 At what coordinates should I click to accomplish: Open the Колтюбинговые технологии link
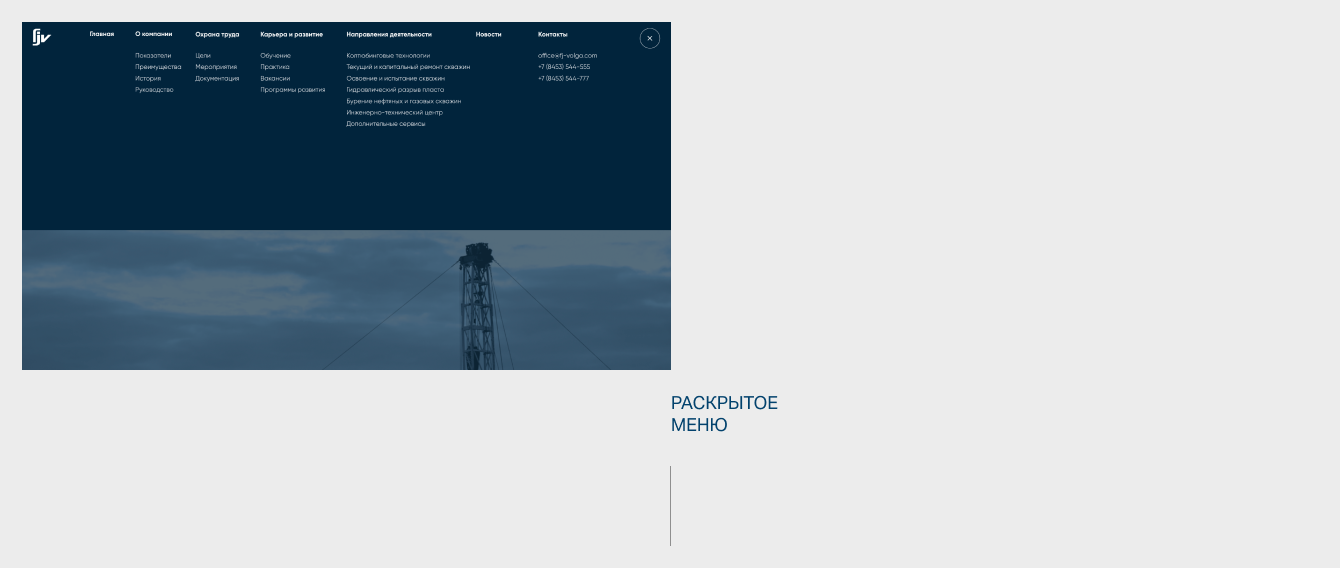coord(388,55)
